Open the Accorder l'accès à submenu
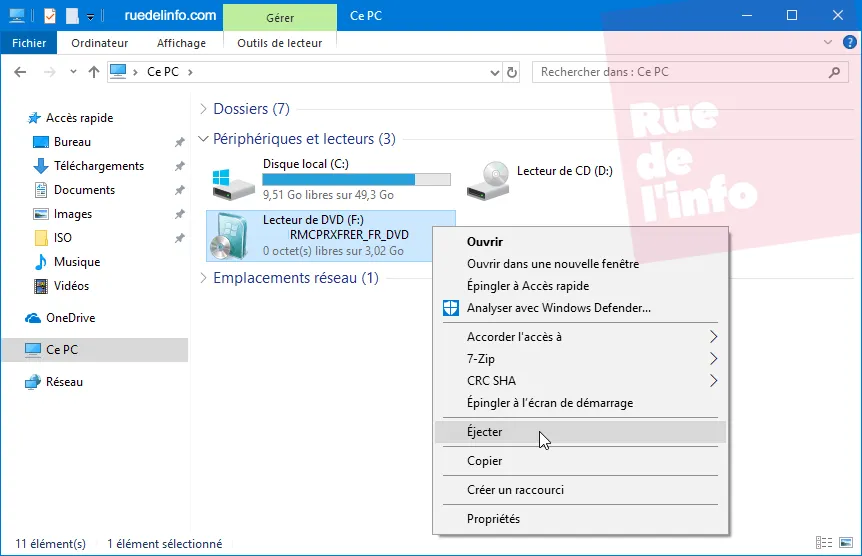862x556 pixels. (581, 337)
